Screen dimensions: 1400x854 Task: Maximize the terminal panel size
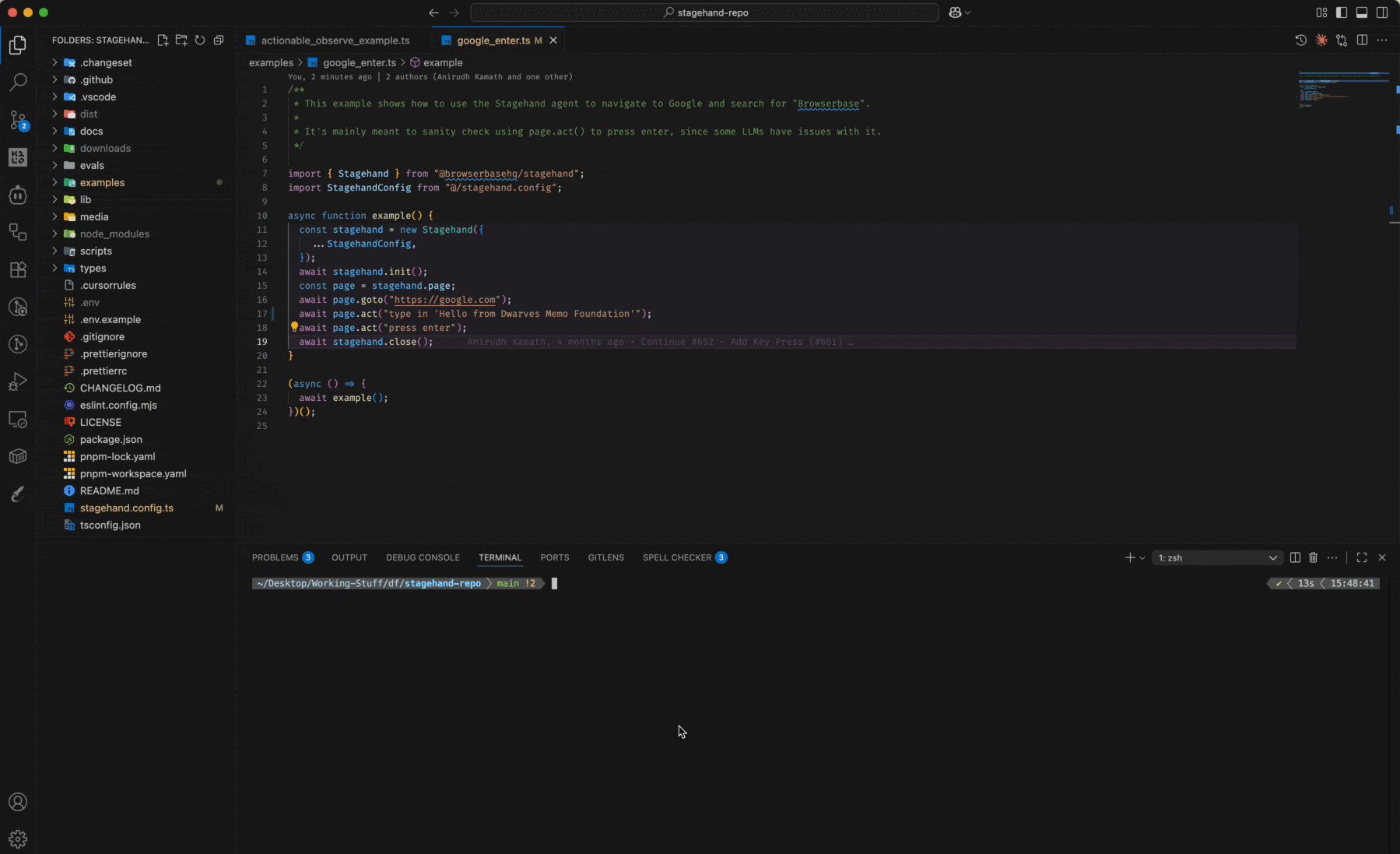[1362, 557]
